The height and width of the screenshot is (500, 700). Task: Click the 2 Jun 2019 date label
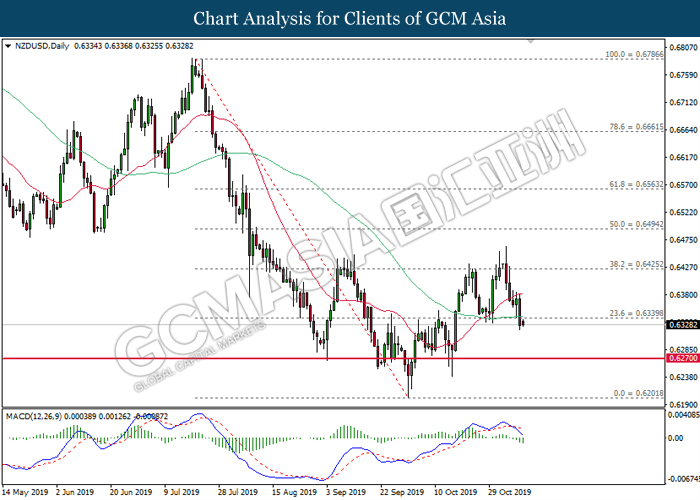(75, 492)
